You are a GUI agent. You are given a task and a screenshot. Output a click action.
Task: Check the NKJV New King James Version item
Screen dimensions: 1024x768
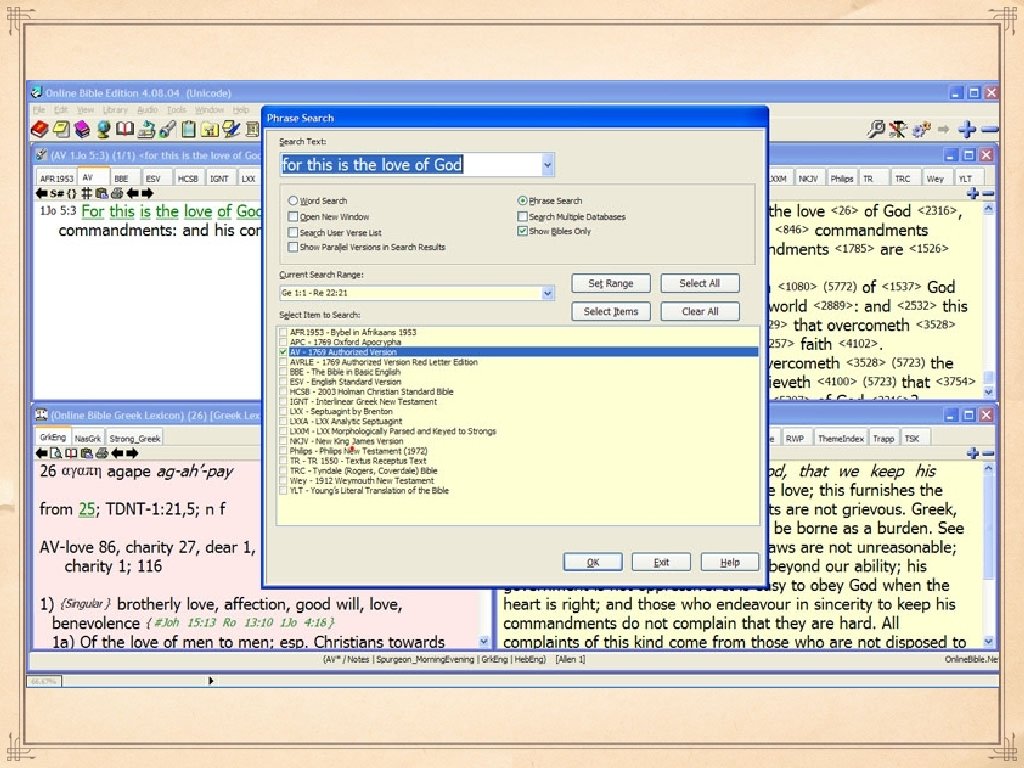click(283, 441)
